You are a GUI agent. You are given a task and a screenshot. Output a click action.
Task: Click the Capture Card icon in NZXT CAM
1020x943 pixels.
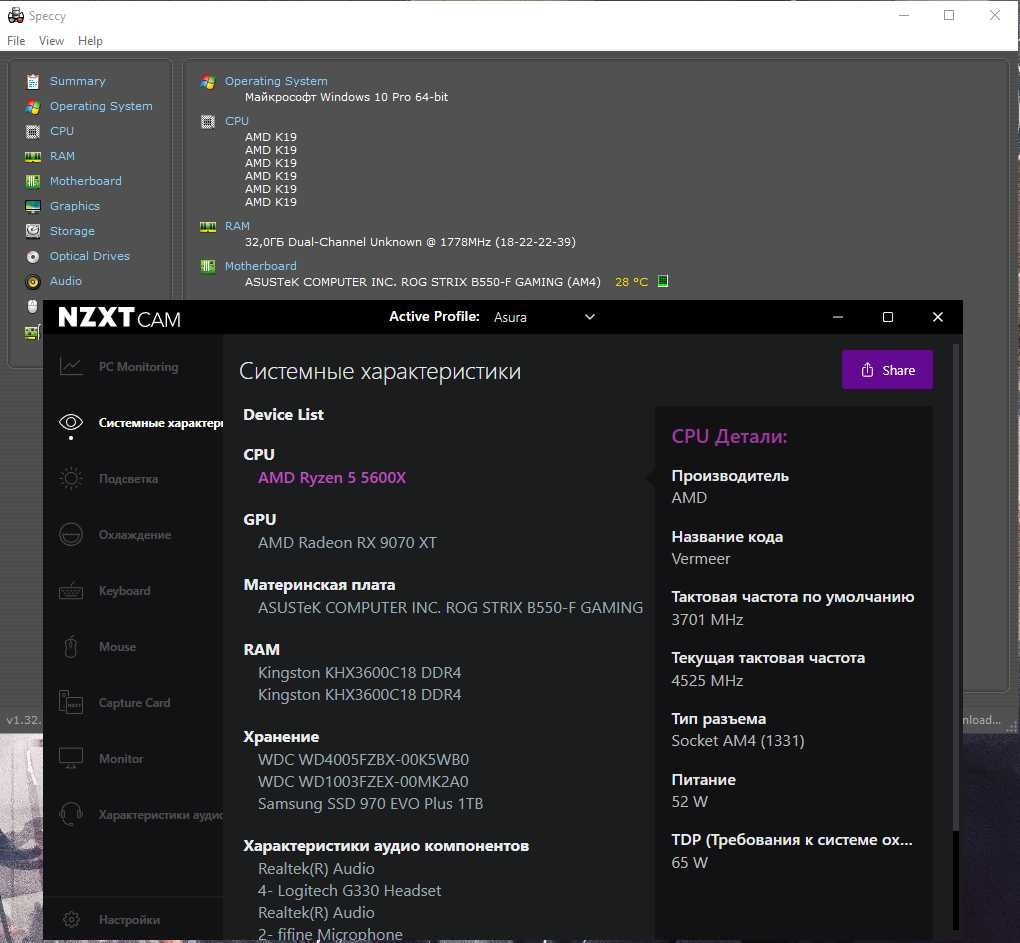[x=71, y=702]
